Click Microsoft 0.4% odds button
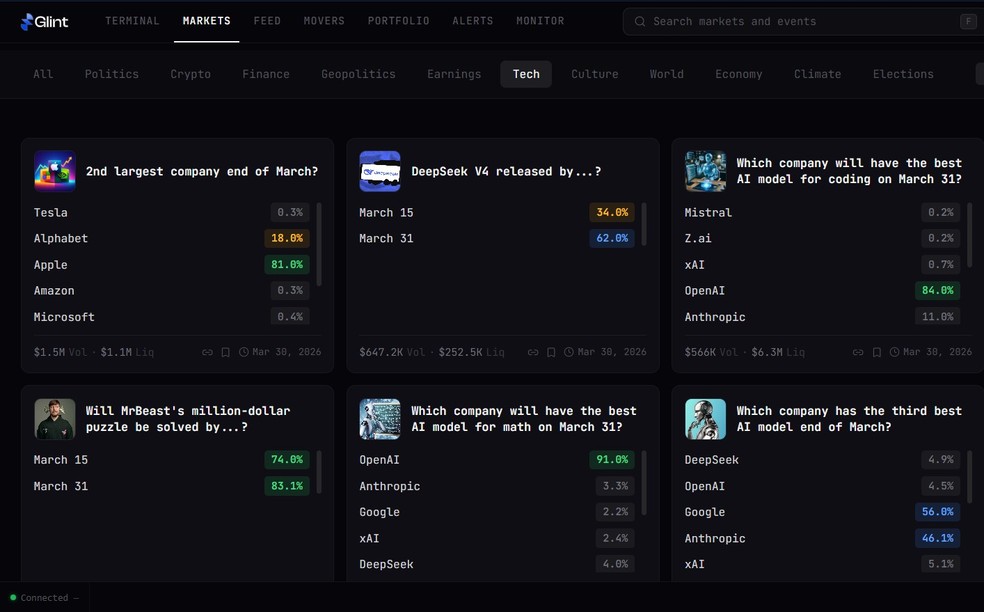 (x=290, y=317)
